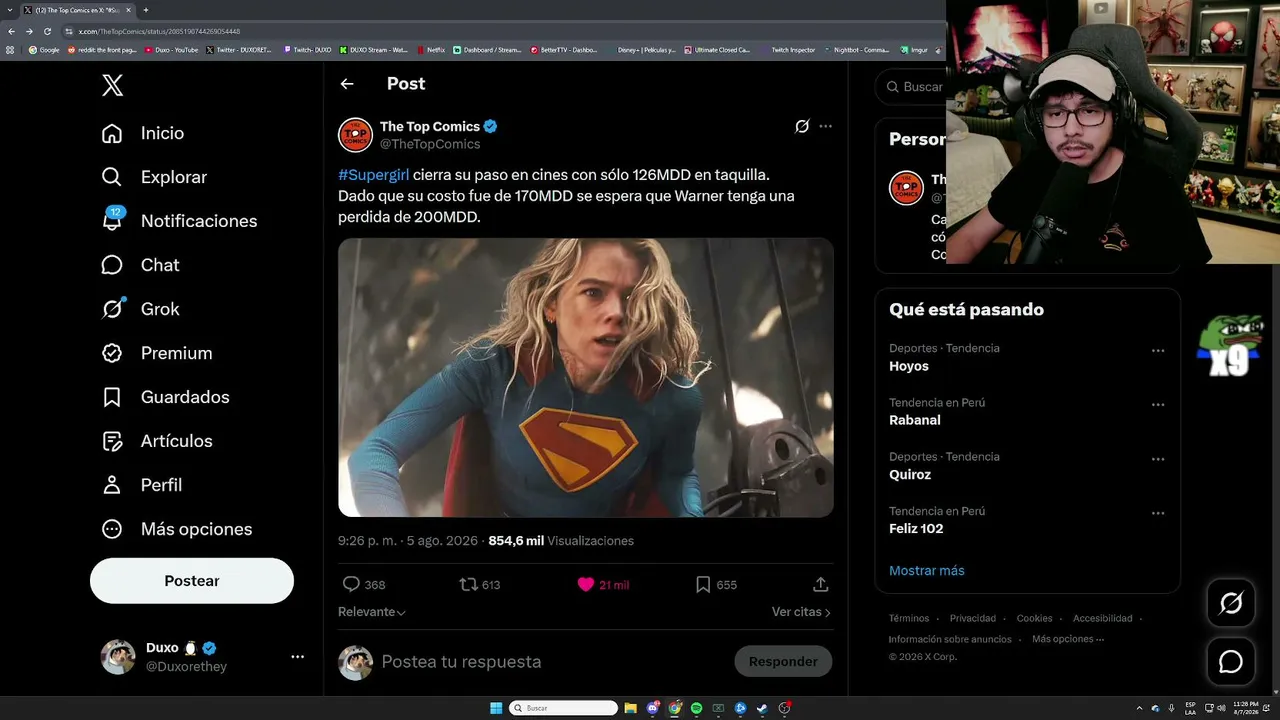Go to the Explorar page
The width and height of the screenshot is (1280, 720).
point(154,177)
